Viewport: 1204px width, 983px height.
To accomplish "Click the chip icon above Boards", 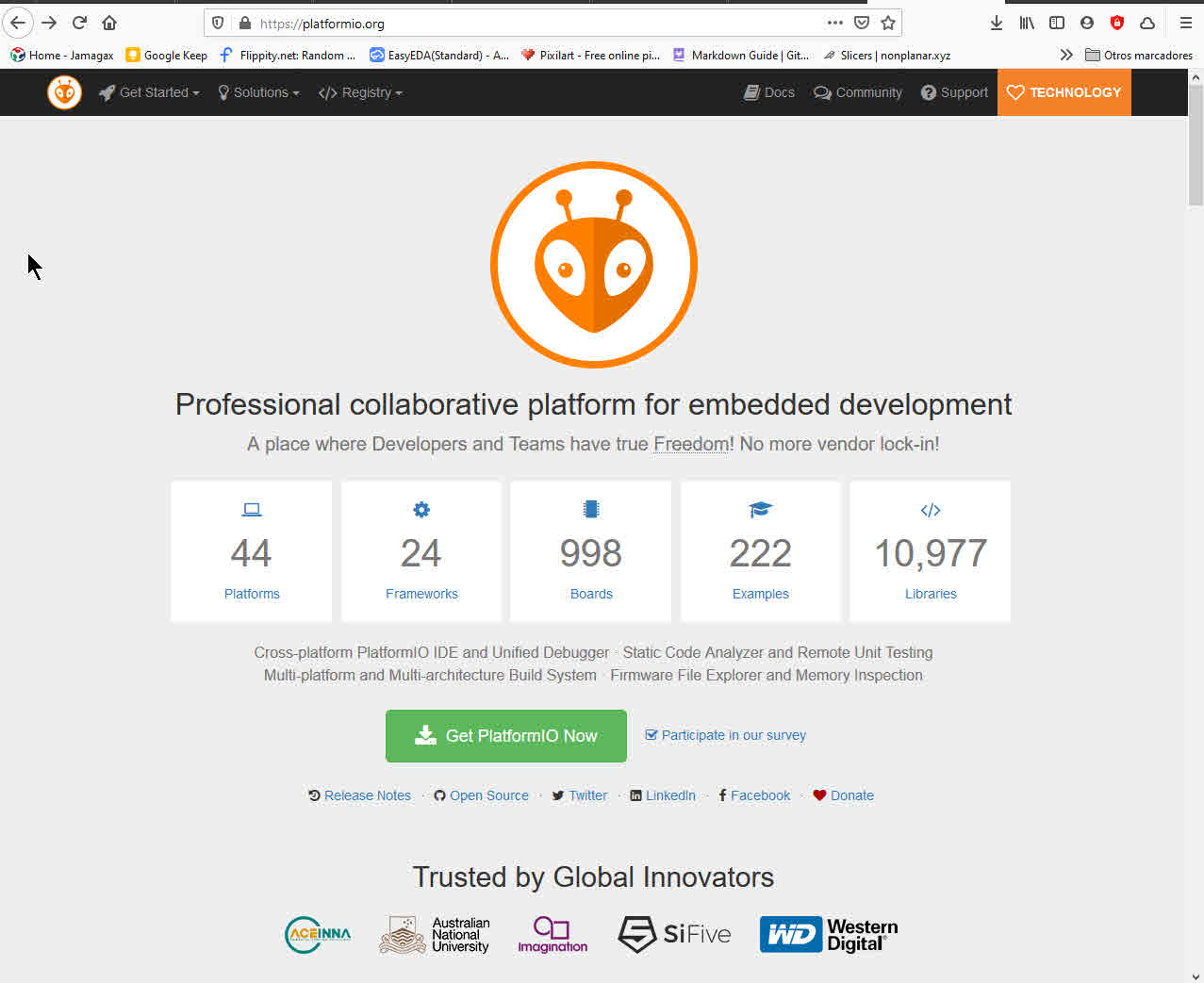I will click(x=591, y=510).
